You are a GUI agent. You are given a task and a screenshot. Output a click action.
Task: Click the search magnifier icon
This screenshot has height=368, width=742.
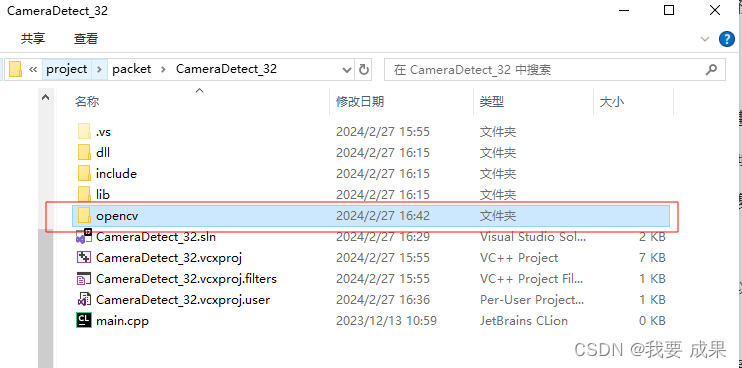click(x=711, y=70)
